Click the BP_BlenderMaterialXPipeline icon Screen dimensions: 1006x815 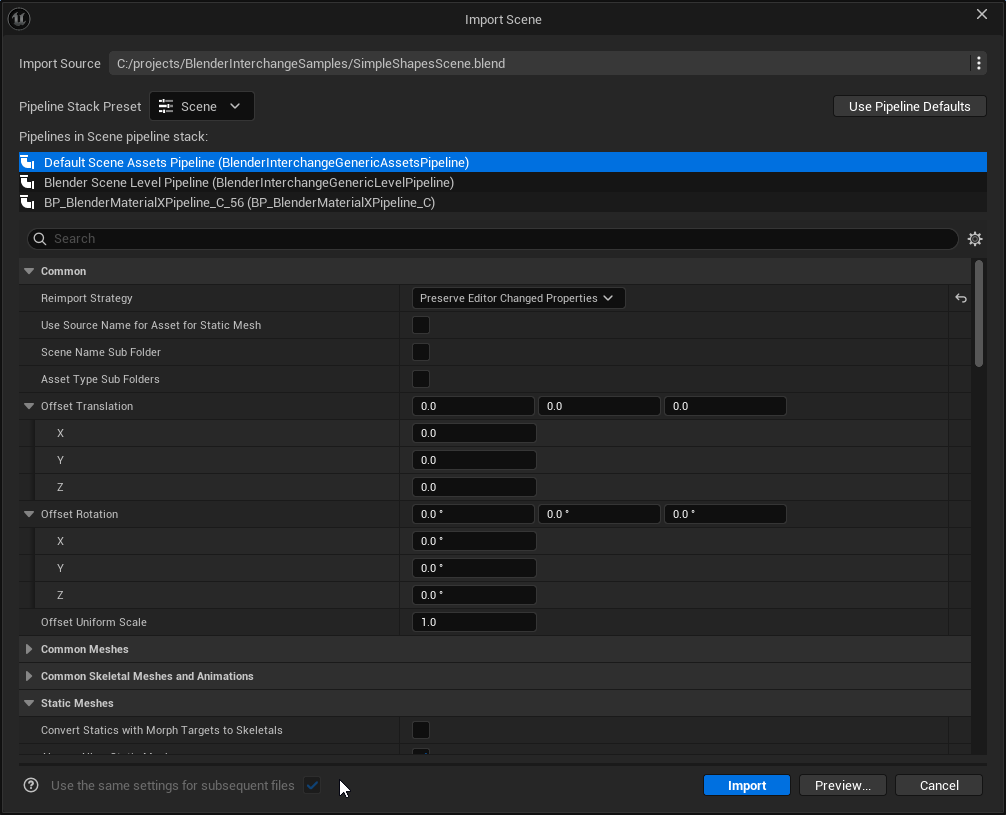[29, 203]
